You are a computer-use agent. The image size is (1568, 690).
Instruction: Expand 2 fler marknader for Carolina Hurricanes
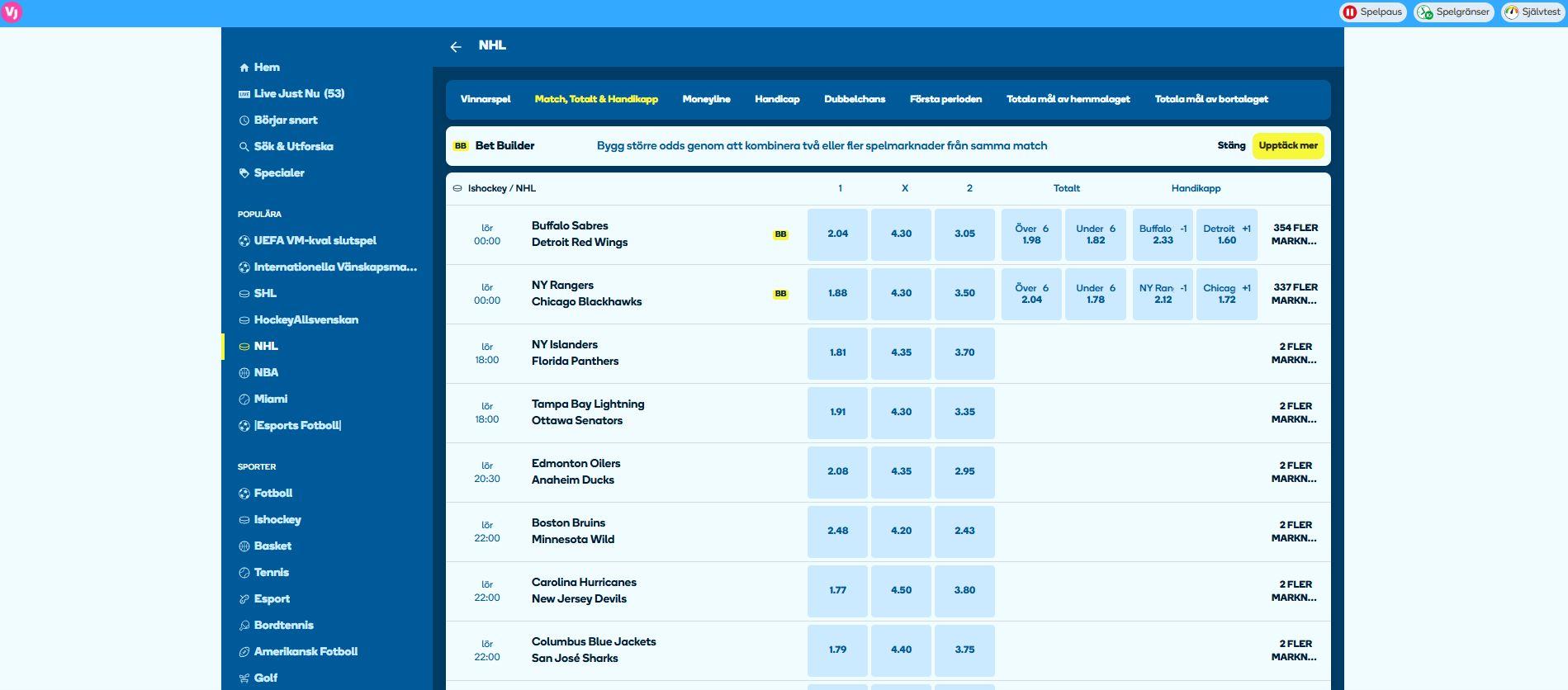(1295, 591)
